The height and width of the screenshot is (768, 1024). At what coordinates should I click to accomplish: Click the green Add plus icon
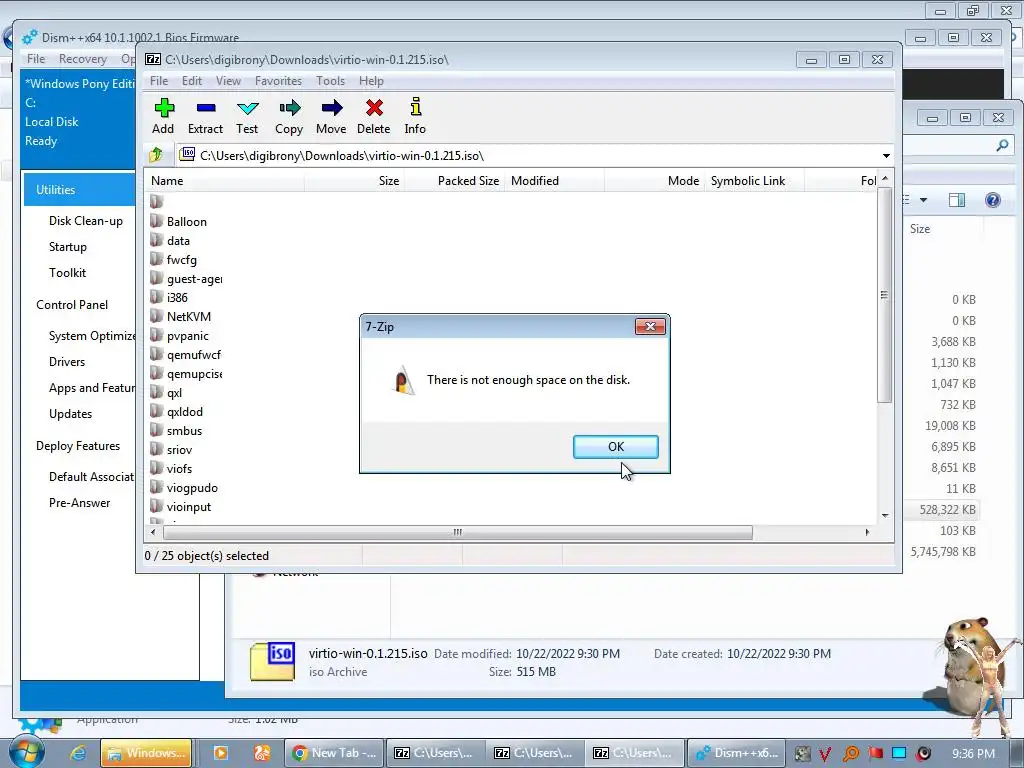(164, 107)
